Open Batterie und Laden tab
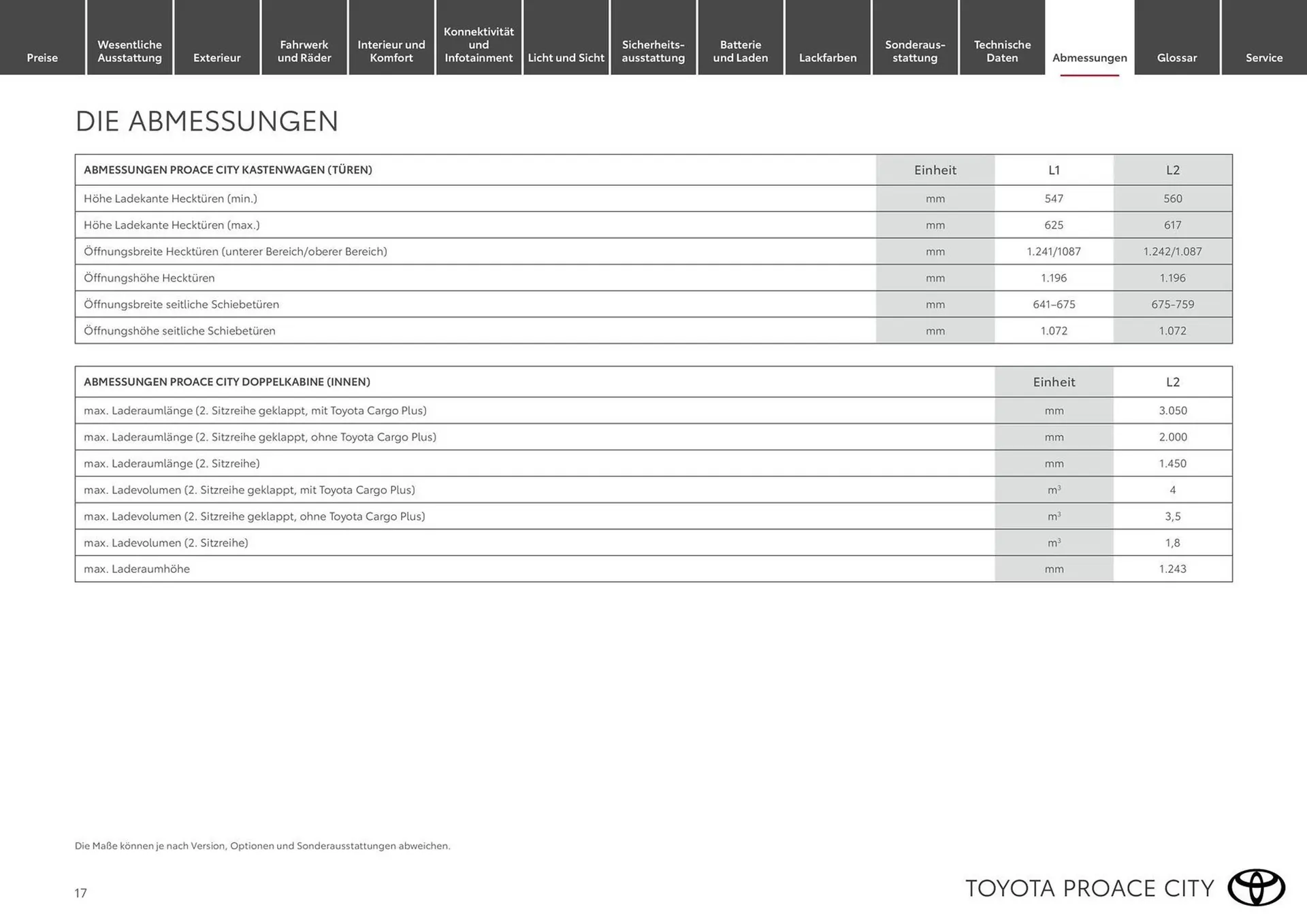1307x924 pixels. (x=740, y=51)
